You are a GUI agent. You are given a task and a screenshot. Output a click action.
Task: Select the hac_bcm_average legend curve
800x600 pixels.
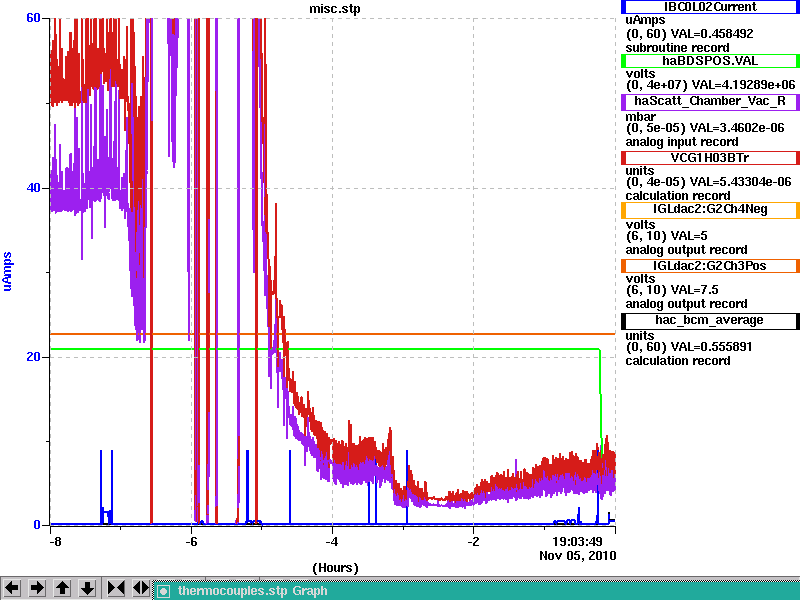pyautogui.click(x=710, y=320)
